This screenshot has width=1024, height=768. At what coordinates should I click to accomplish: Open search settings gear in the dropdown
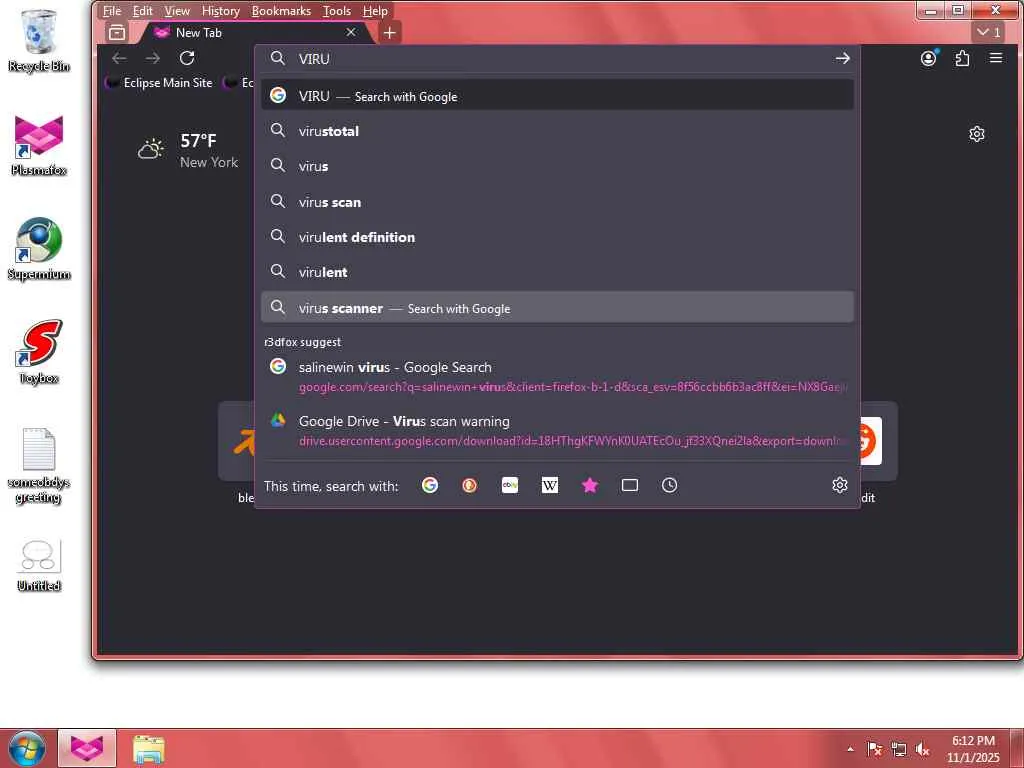(x=840, y=485)
